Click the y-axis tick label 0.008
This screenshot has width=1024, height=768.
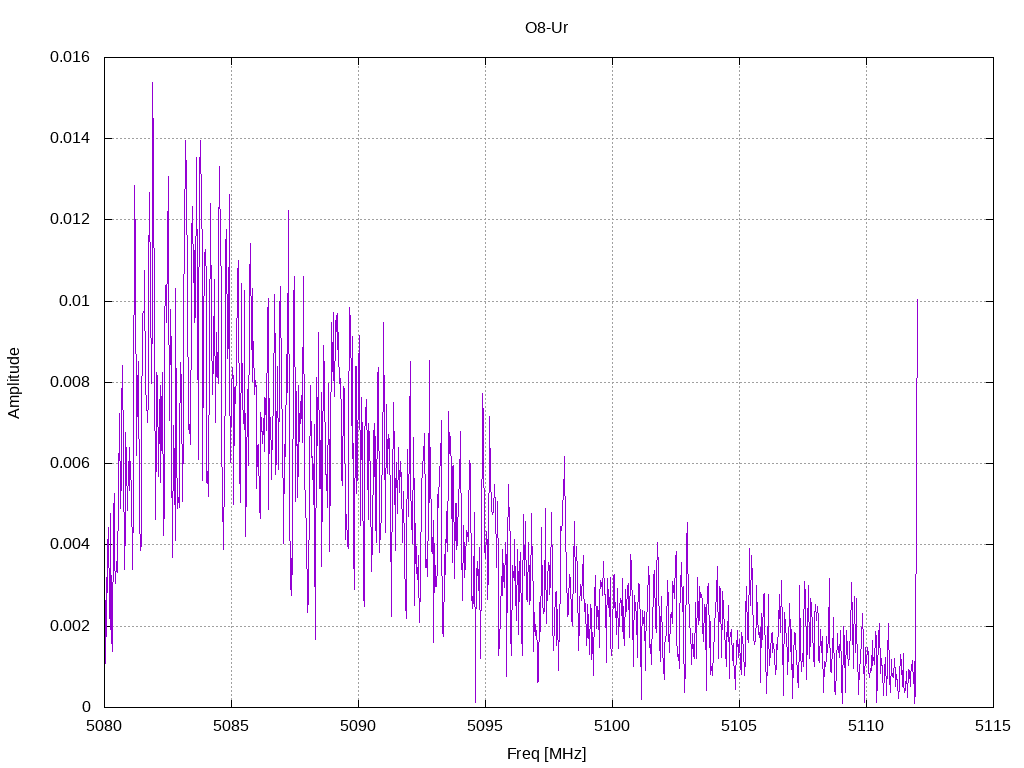tap(70, 382)
